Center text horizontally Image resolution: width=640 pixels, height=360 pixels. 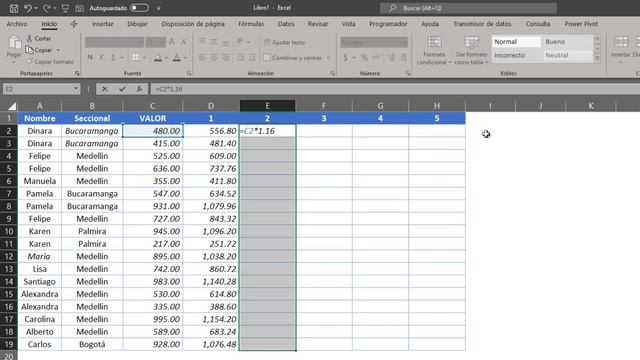click(214, 58)
